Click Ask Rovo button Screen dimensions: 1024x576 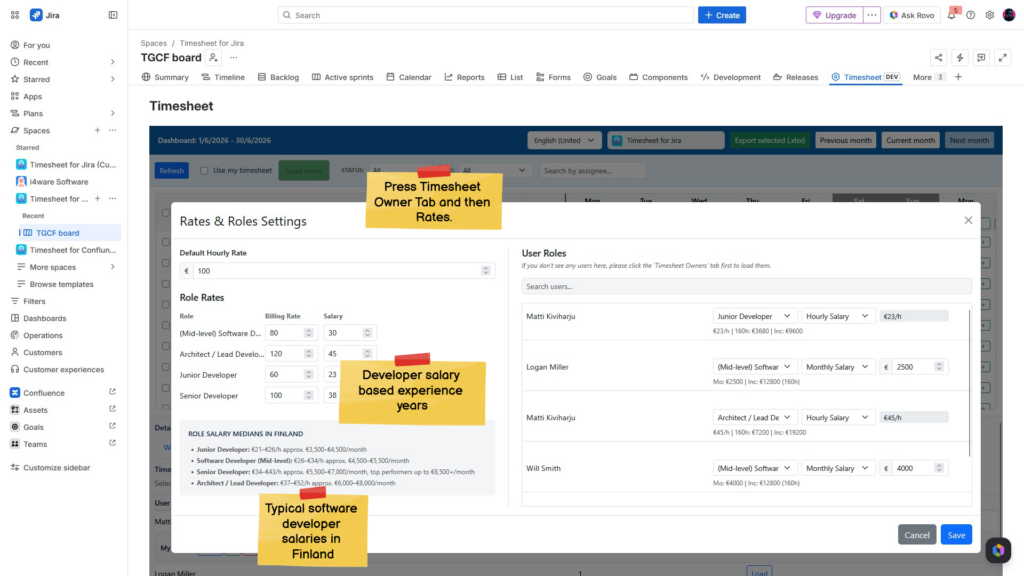tap(912, 15)
